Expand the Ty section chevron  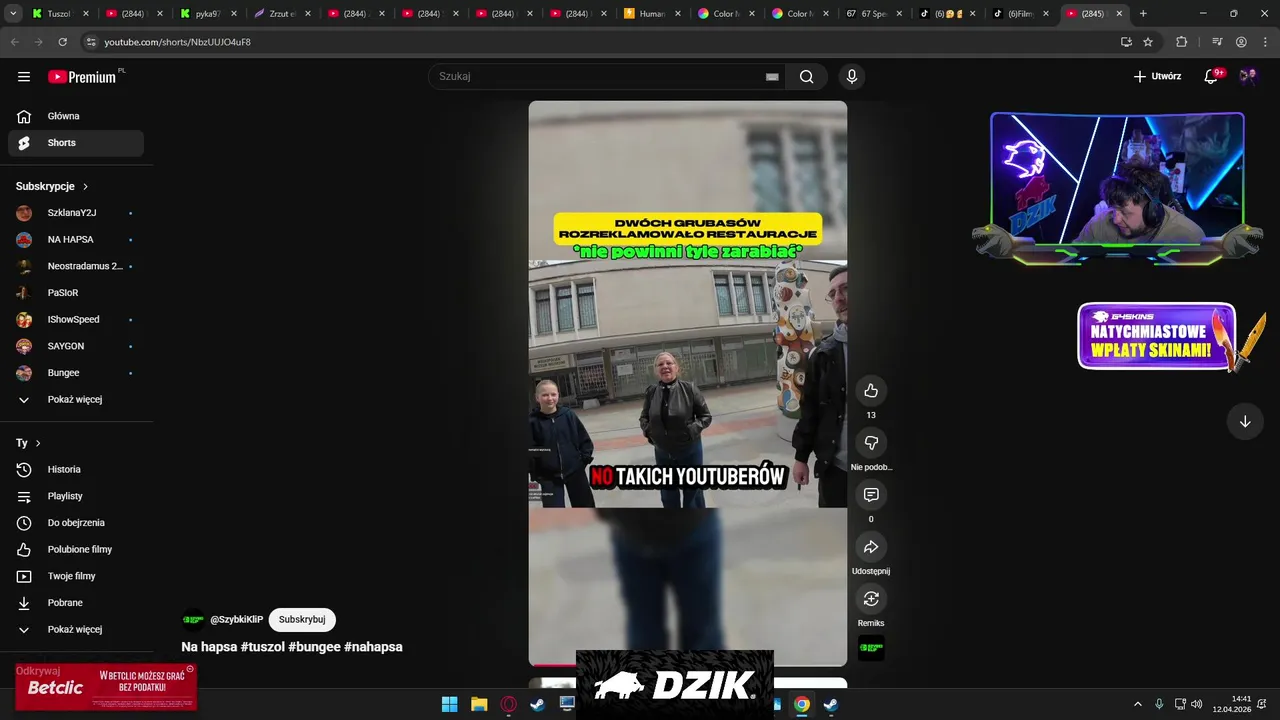tap(38, 443)
